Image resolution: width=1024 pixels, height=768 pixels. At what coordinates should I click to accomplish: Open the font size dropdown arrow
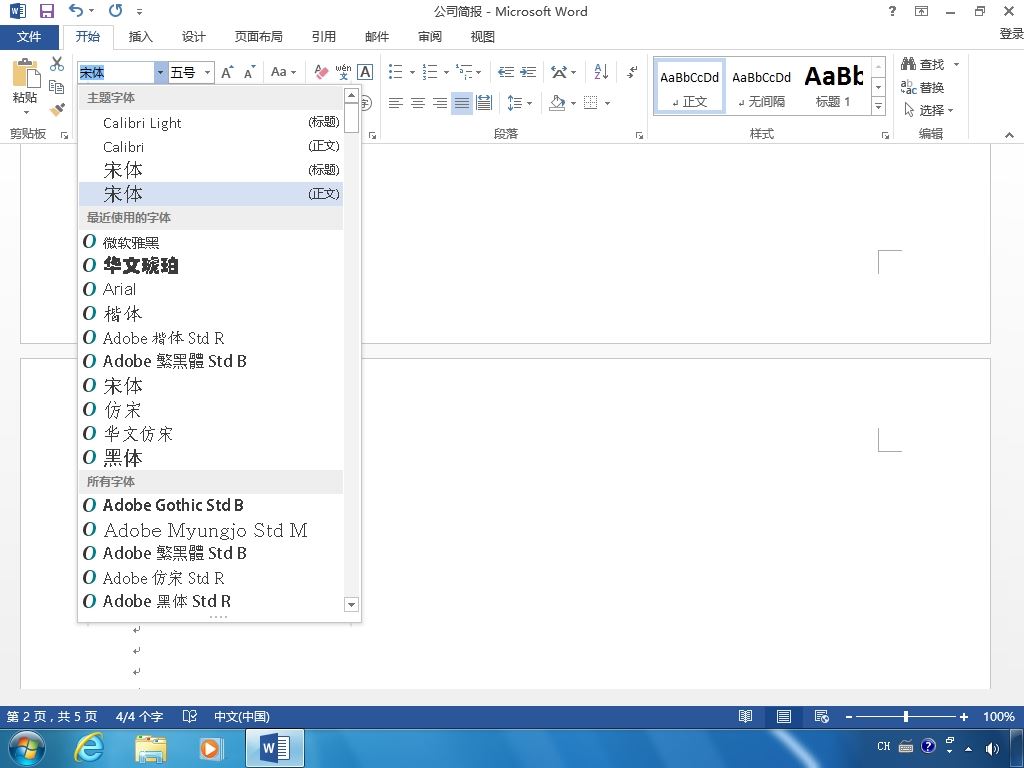207,72
